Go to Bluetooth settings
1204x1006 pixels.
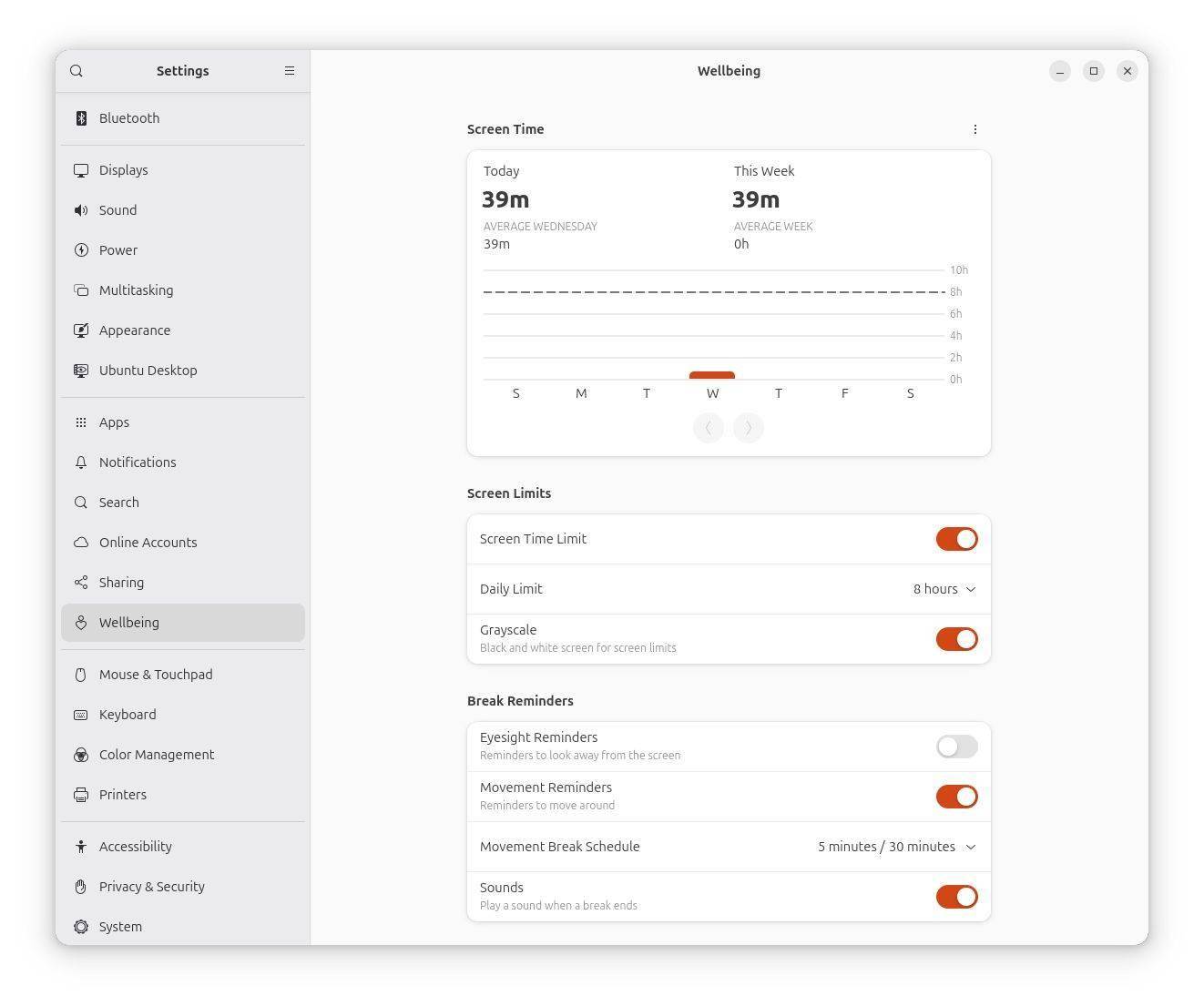(x=183, y=118)
